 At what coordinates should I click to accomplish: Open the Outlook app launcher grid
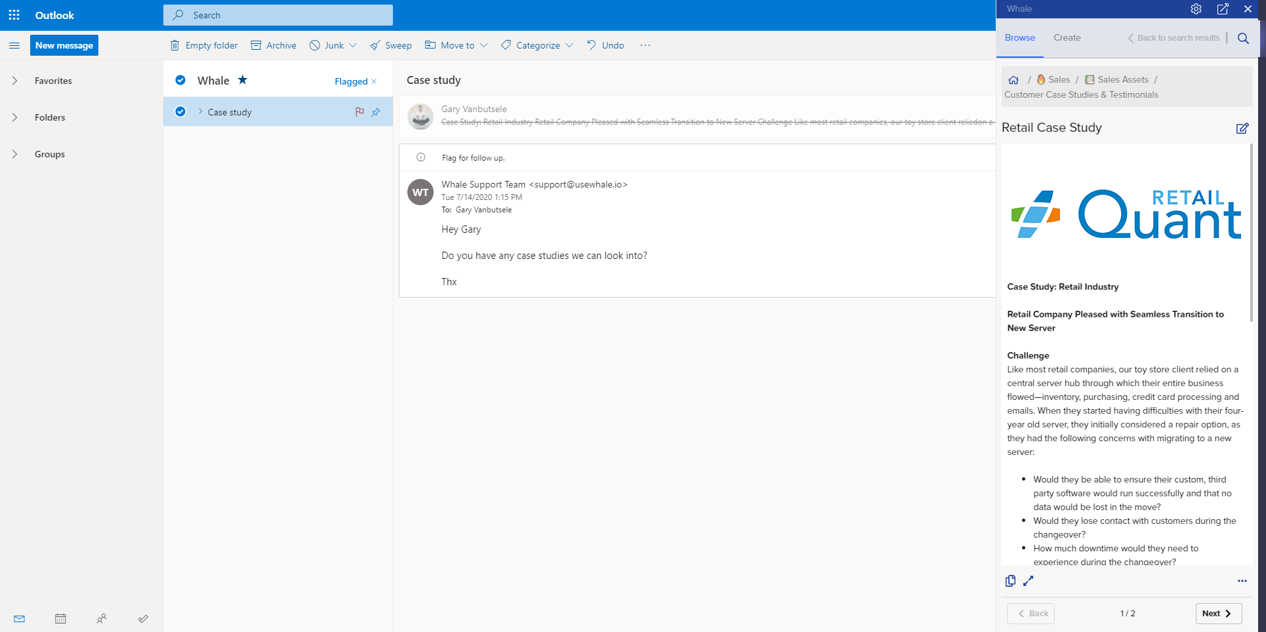point(14,15)
